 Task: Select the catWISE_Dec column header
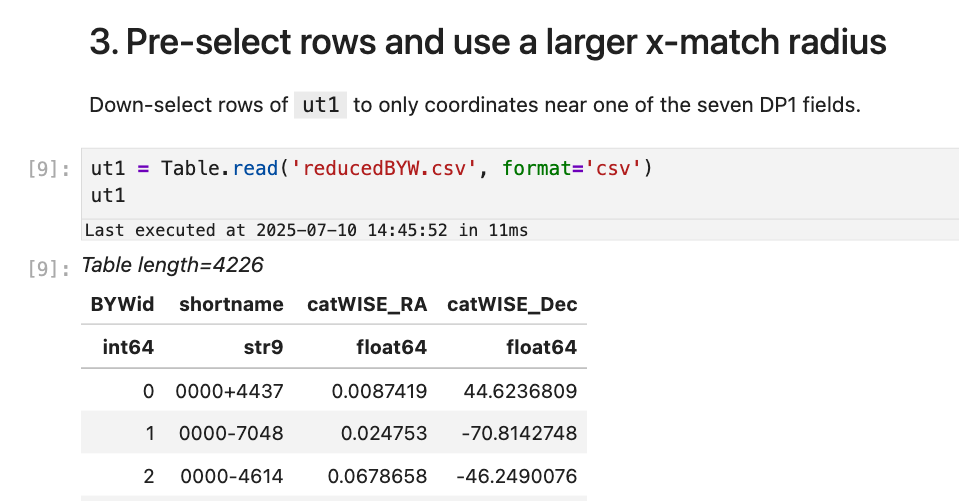point(512,304)
